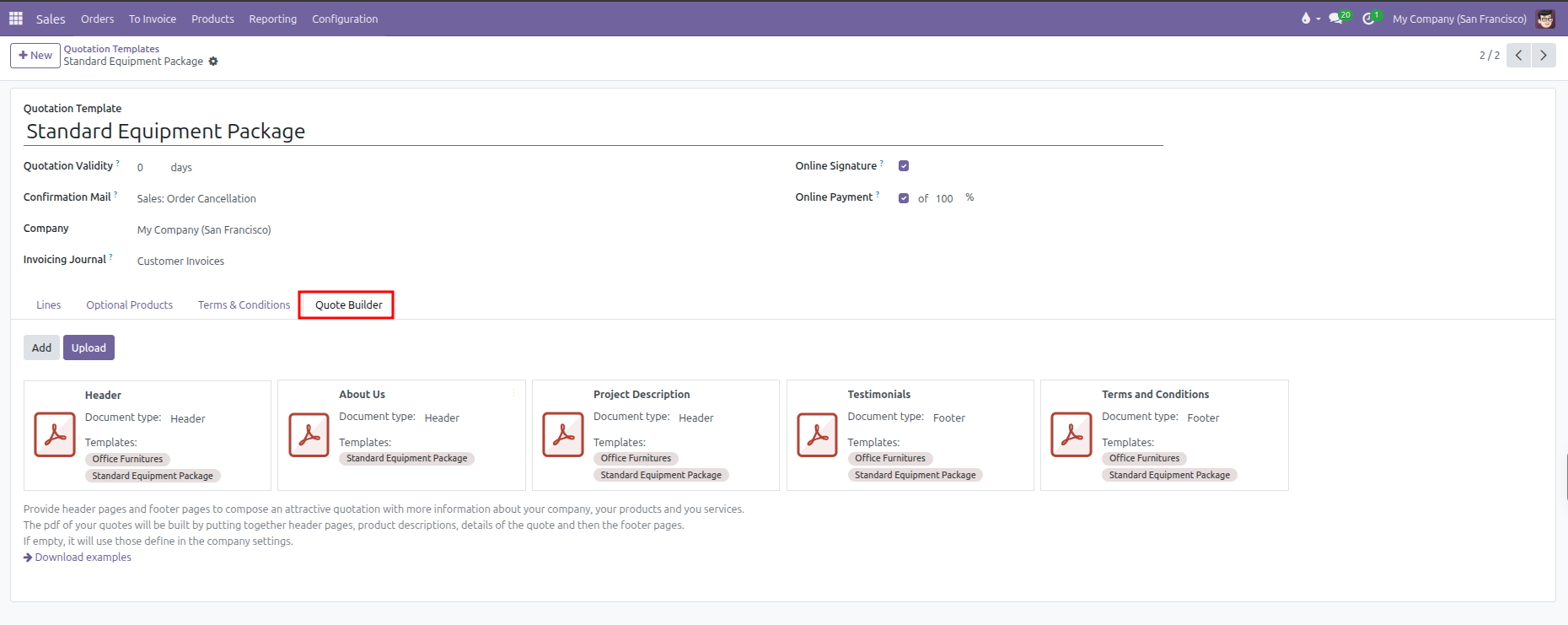Open the Terms and Conditions PDF icon
The image size is (1568, 625).
(x=1071, y=434)
